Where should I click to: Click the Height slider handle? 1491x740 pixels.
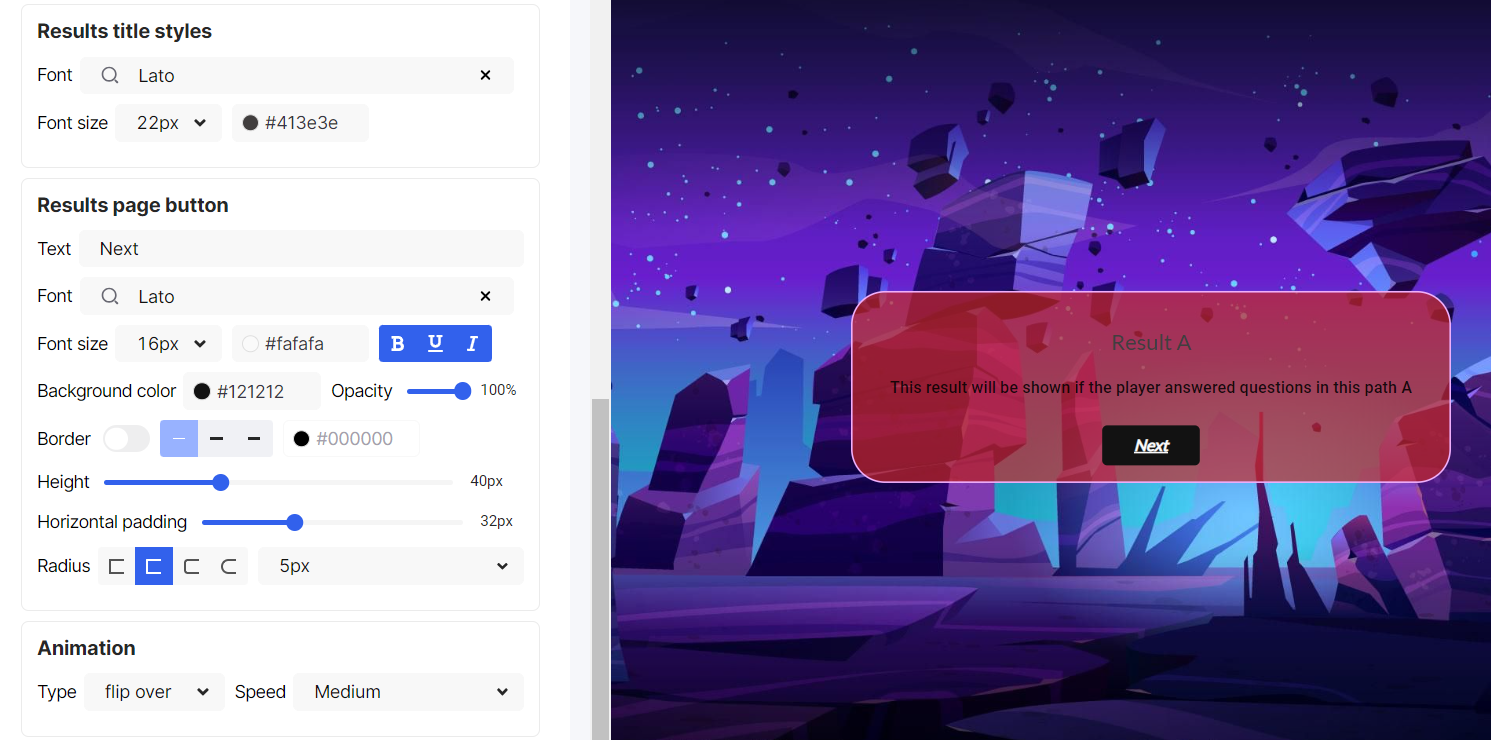pyautogui.click(x=221, y=482)
